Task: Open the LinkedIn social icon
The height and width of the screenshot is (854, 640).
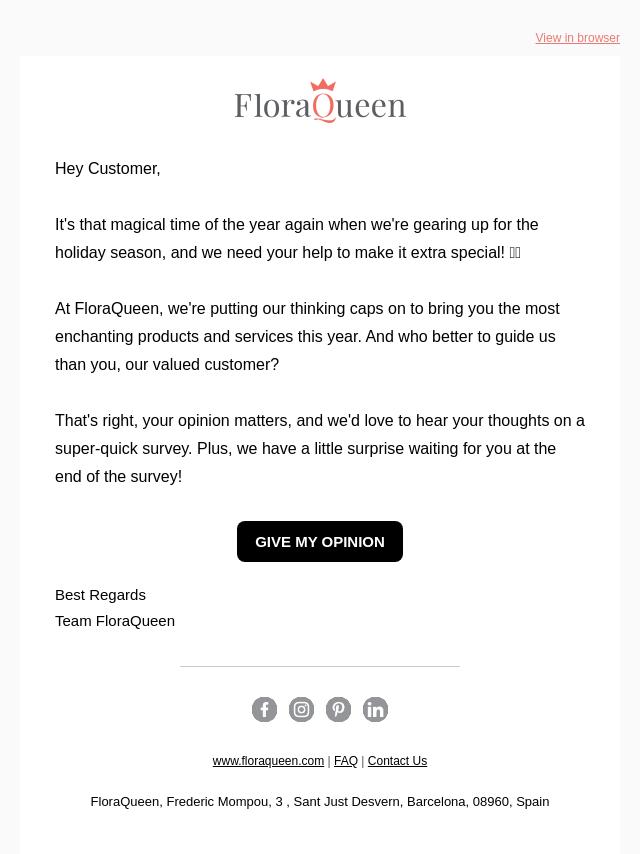Action: click(375, 709)
